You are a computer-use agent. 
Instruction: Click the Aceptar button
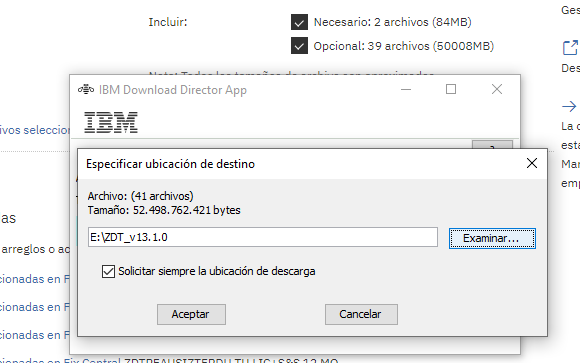pyautogui.click(x=191, y=315)
